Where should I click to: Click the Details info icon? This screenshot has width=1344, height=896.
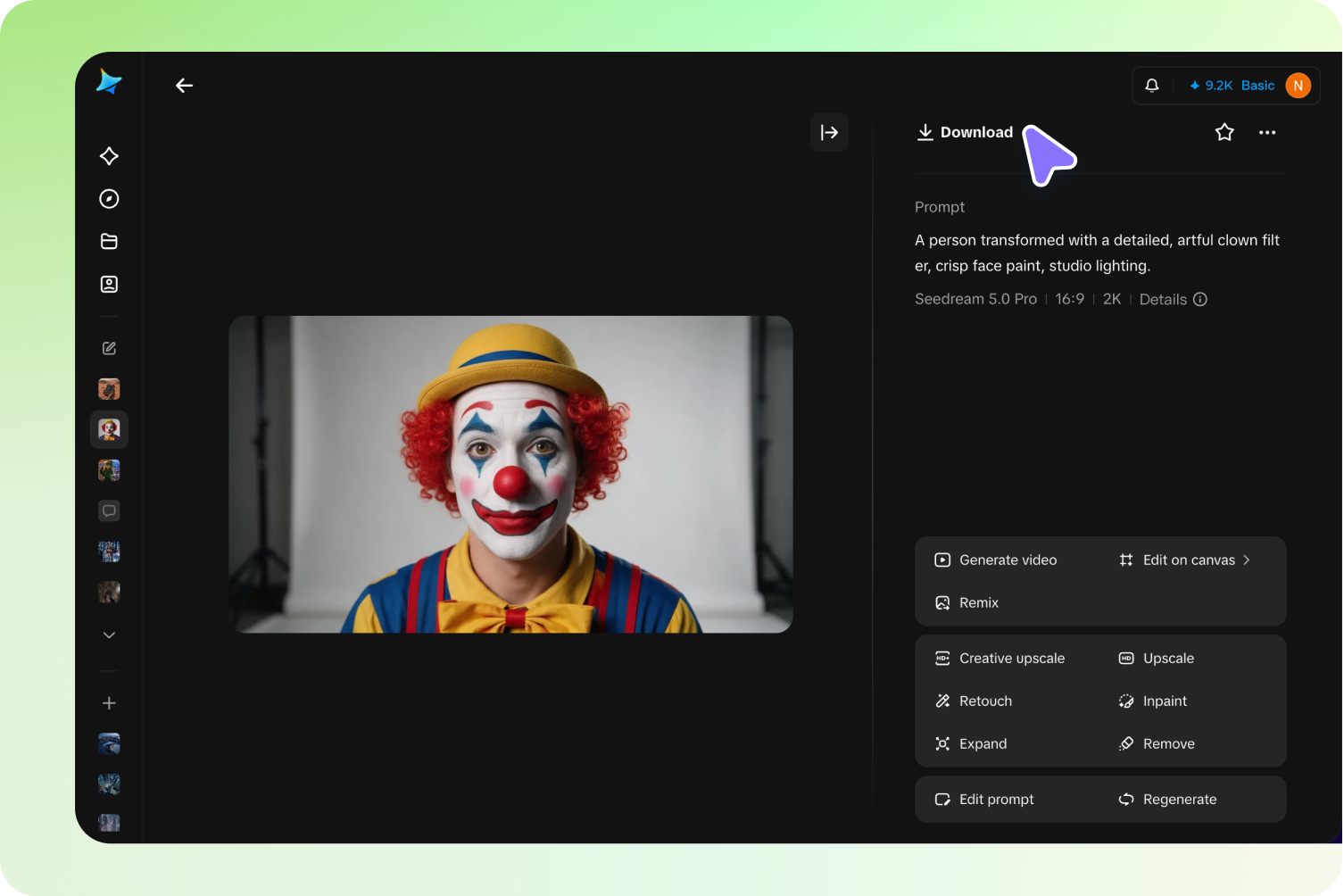(1200, 300)
